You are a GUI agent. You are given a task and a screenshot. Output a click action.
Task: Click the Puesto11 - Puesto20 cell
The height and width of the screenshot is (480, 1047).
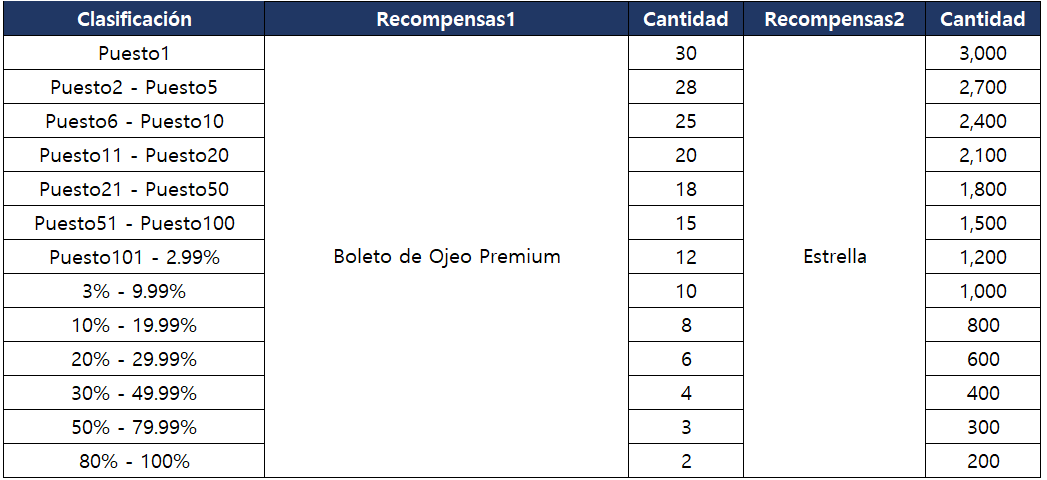[x=134, y=155]
